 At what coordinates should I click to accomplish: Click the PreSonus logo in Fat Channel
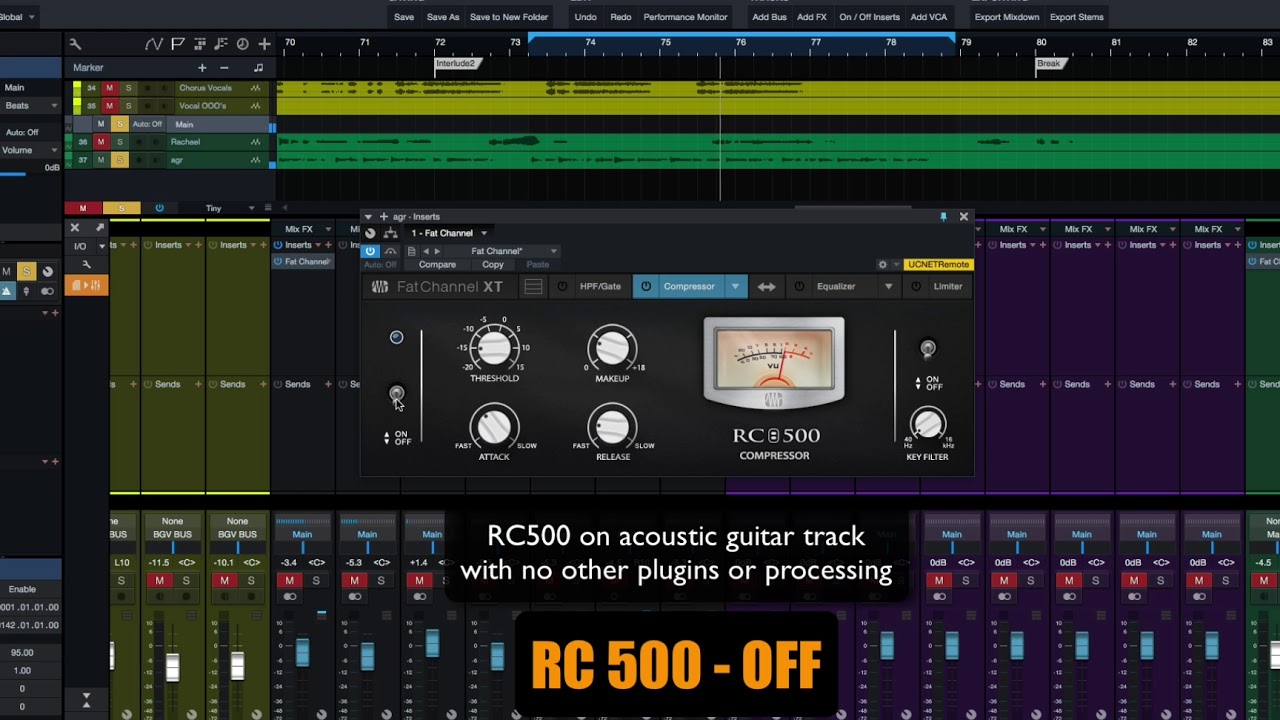tap(380, 287)
